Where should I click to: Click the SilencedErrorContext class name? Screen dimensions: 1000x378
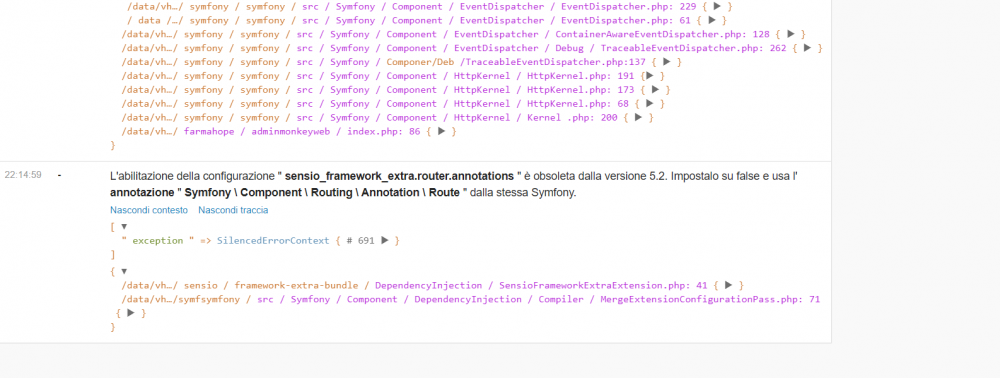click(274, 241)
